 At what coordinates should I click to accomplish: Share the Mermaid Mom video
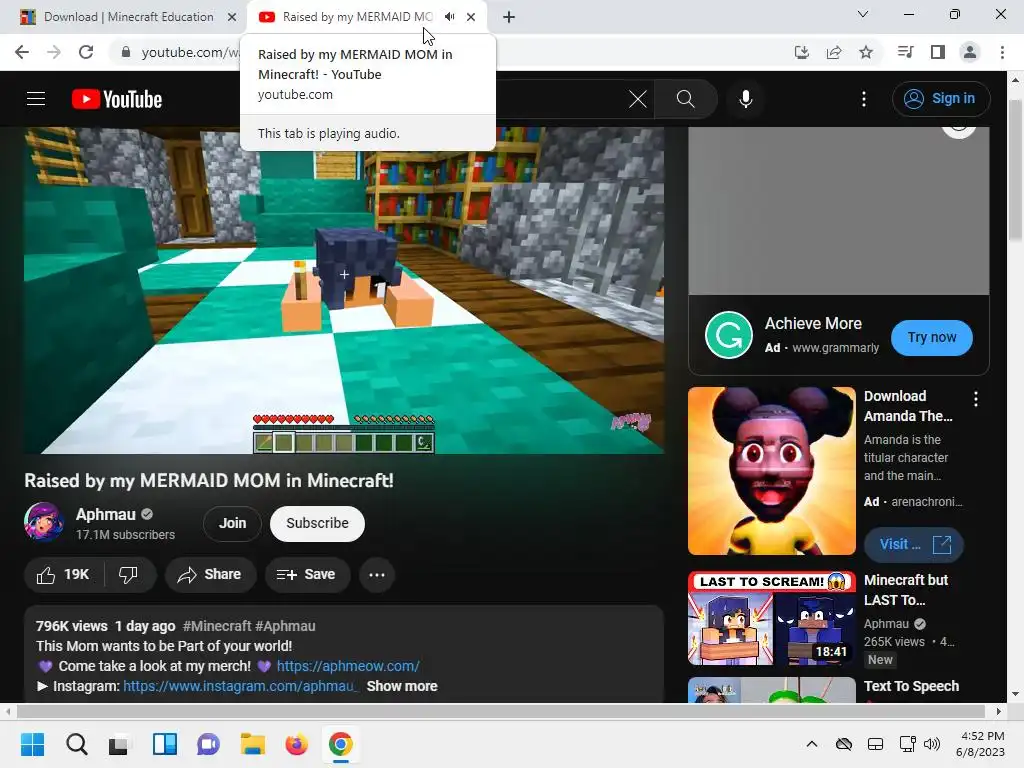(x=210, y=575)
